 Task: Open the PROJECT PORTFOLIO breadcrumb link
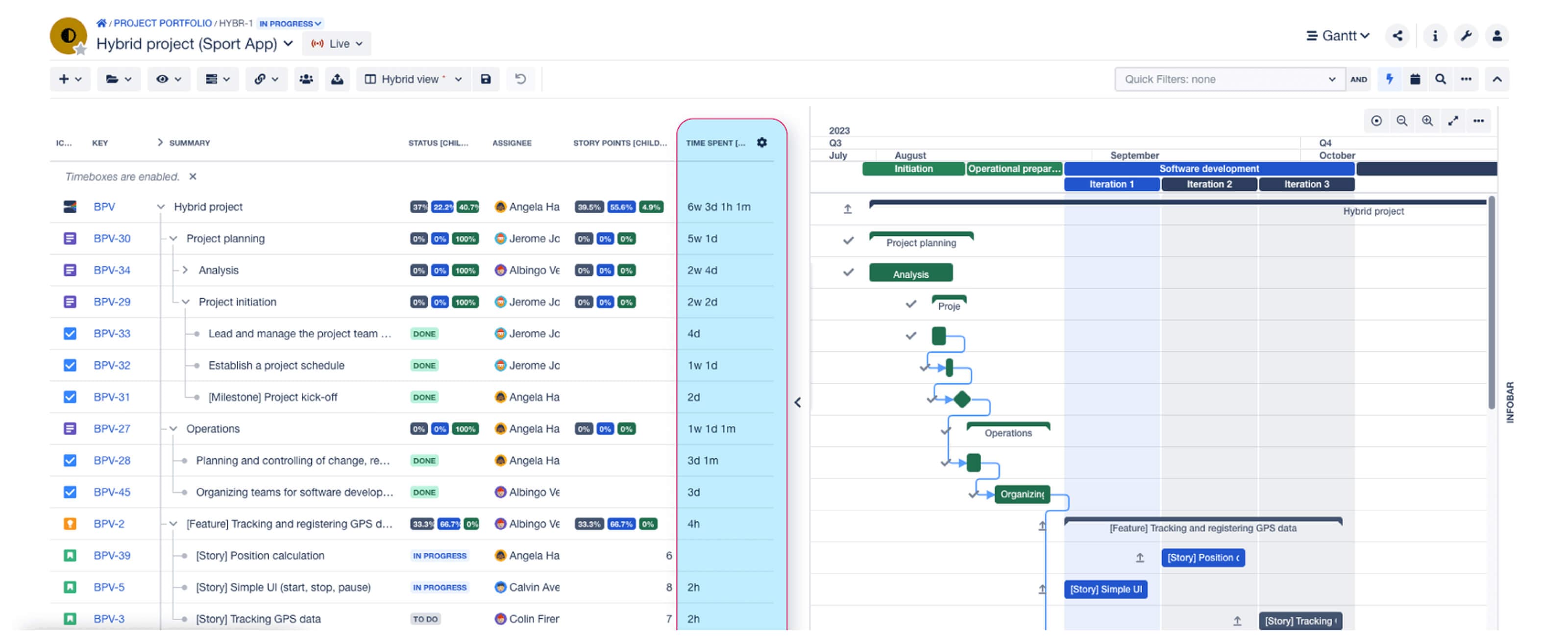click(163, 23)
